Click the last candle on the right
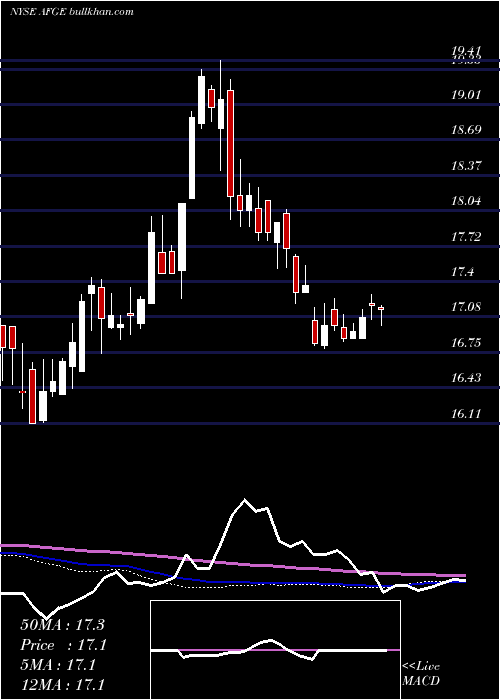This screenshot has height=700, width=500. coord(381,308)
